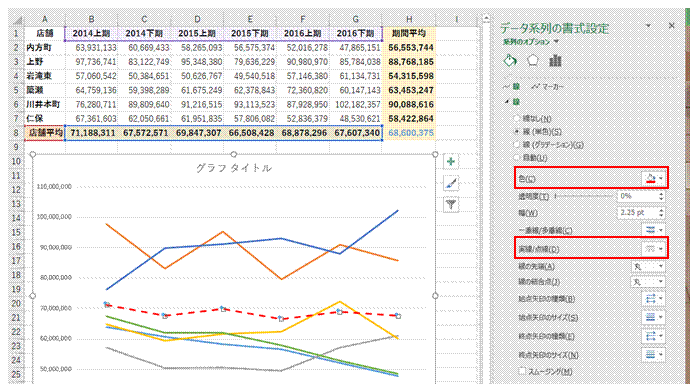The width and height of the screenshot is (698, 390).
Task: Open the 始点矢印の種類(B) dropdown
Action: click(x=654, y=299)
